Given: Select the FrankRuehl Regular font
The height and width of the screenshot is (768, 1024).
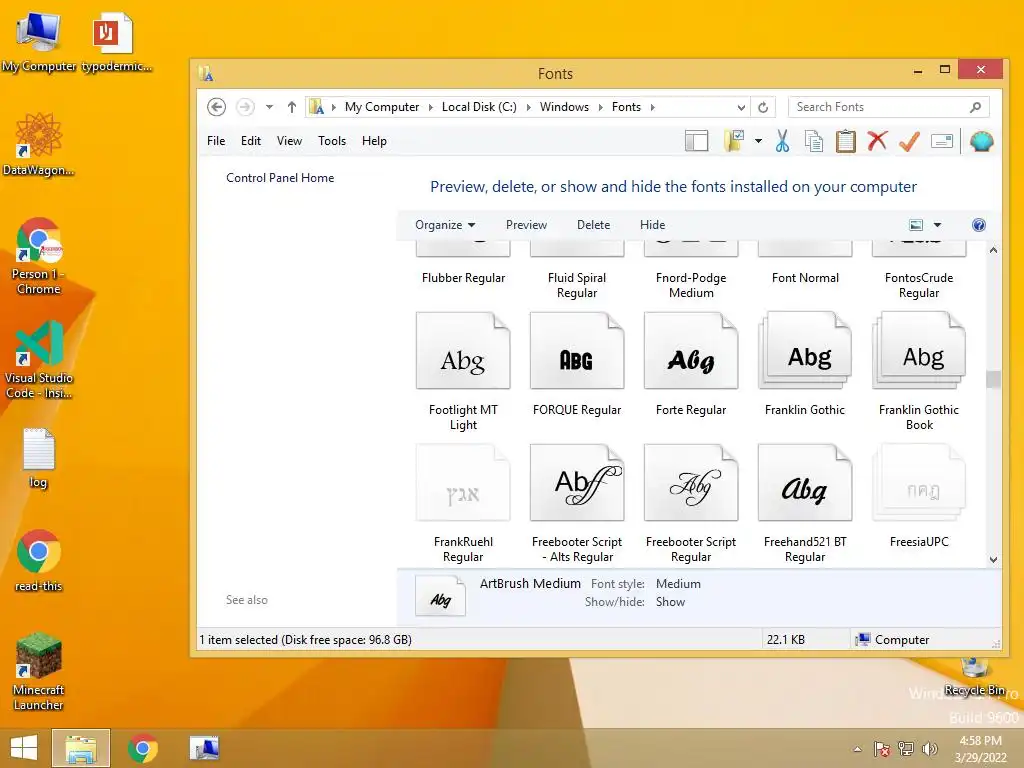Looking at the screenshot, I should coord(463,504).
